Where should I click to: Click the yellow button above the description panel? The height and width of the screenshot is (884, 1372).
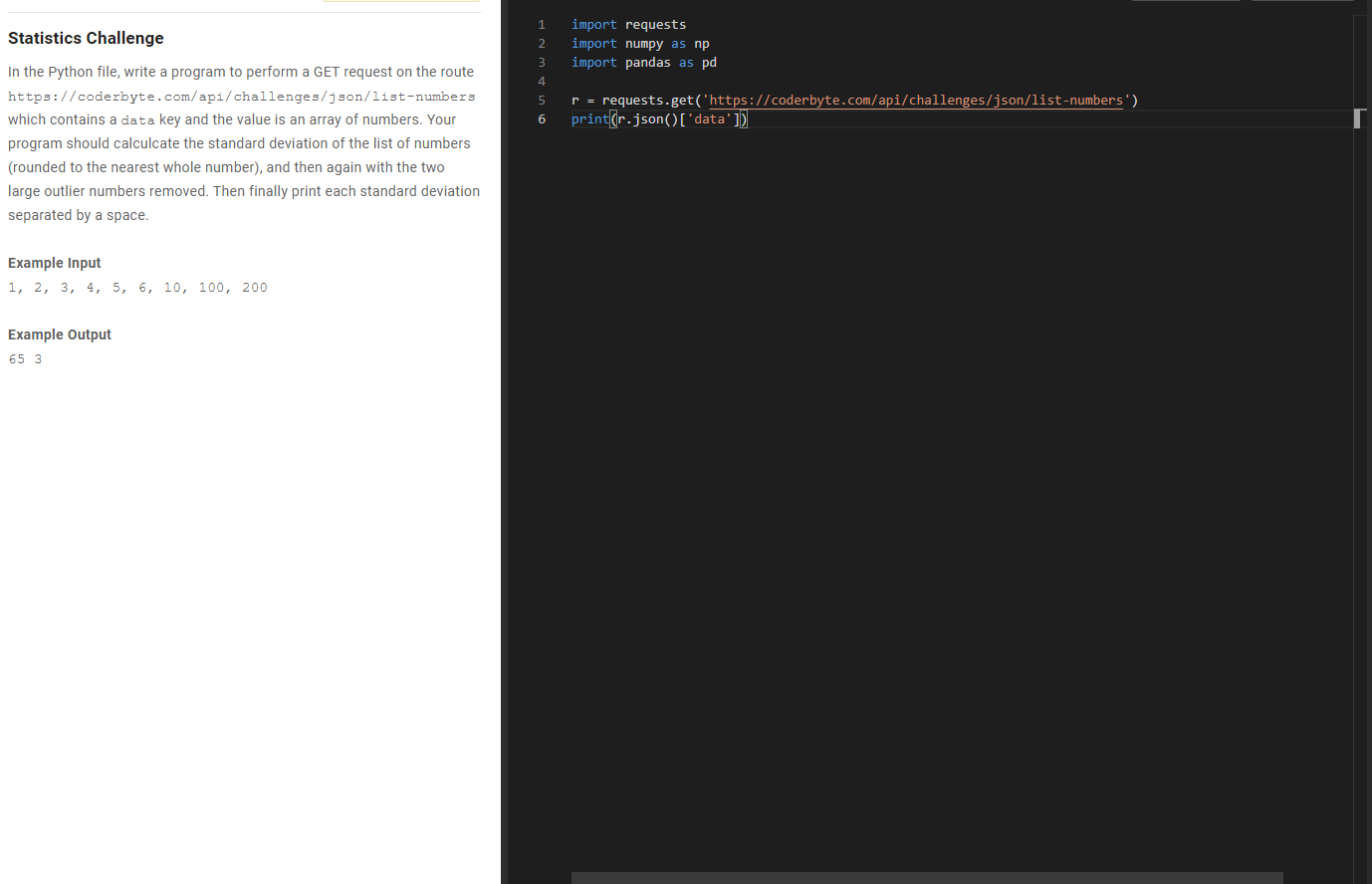coord(401,3)
